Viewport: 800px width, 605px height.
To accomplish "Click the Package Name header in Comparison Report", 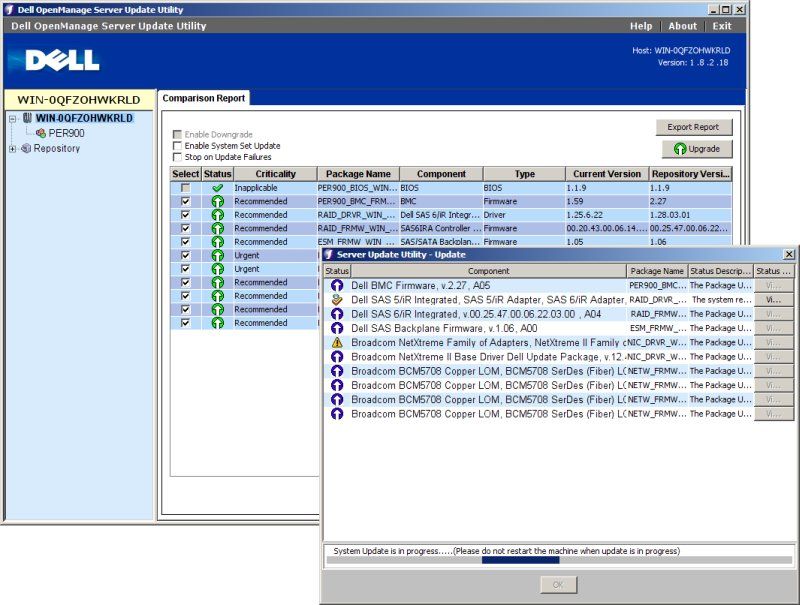I will 358,174.
